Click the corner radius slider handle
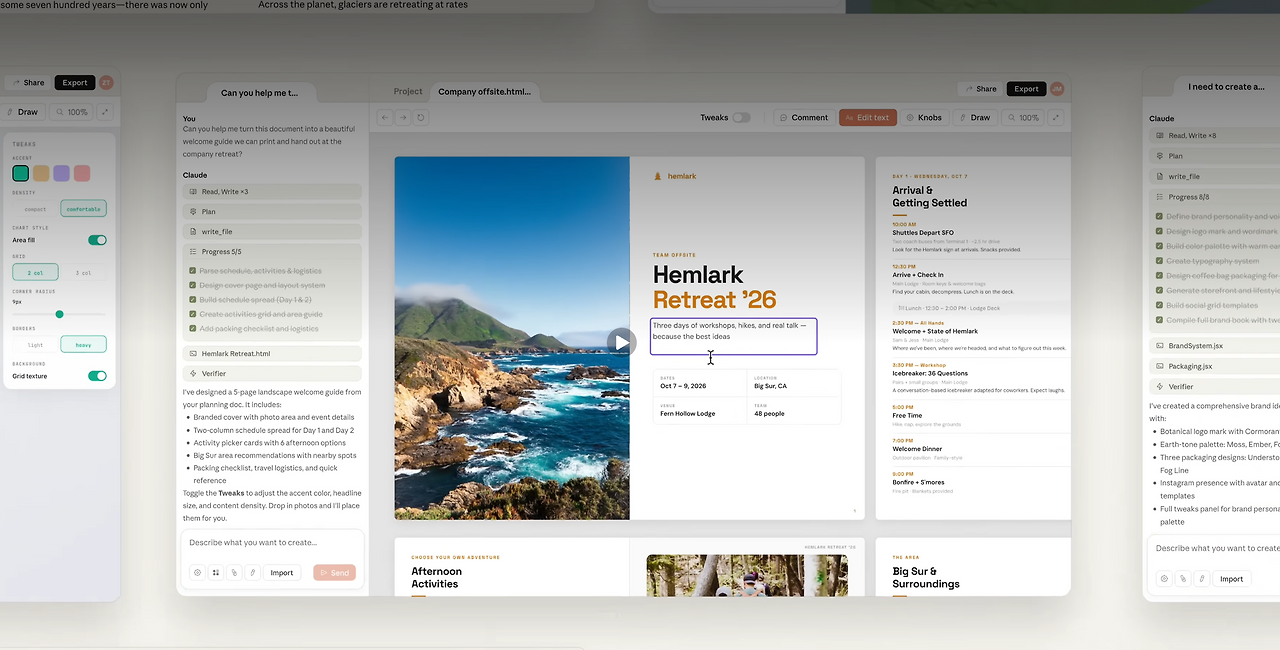The image size is (1280, 650). point(59,314)
